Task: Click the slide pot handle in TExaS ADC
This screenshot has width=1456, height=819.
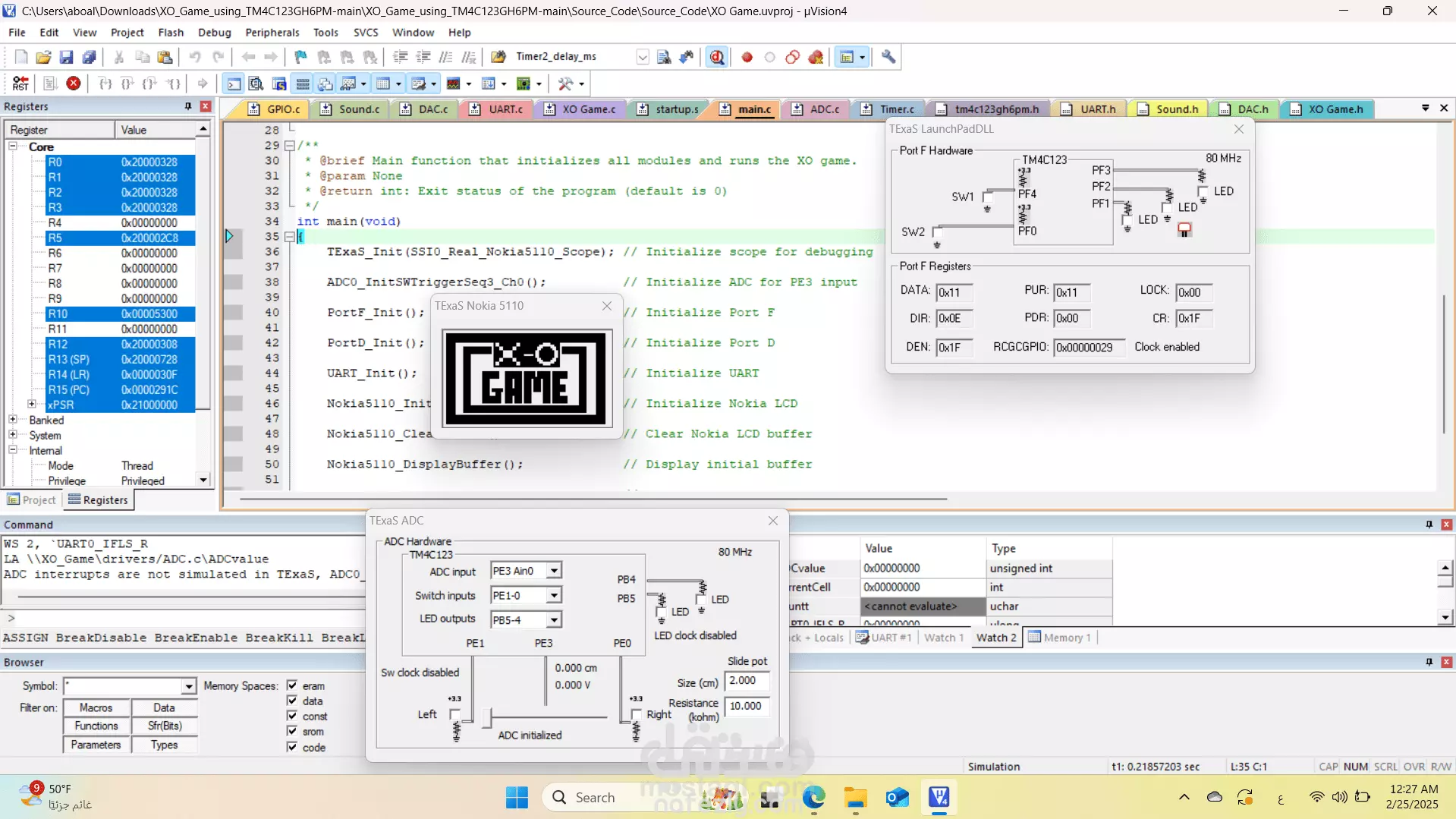Action: point(488,717)
